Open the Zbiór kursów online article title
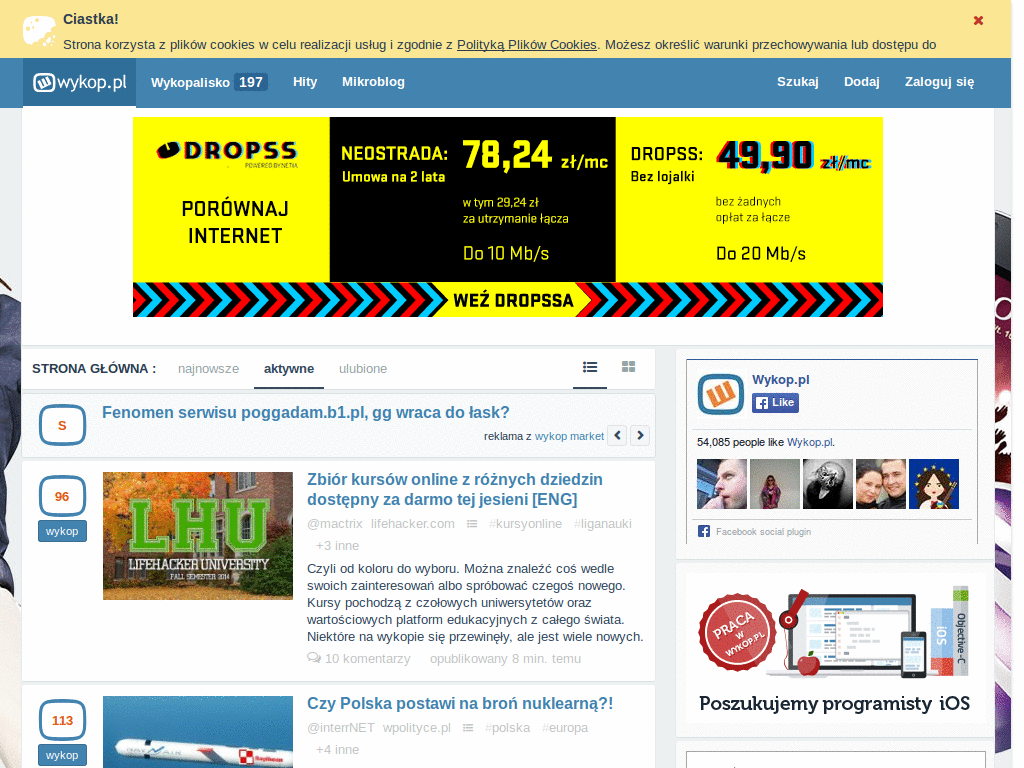Viewport: 1024px width, 768px height. click(x=455, y=489)
